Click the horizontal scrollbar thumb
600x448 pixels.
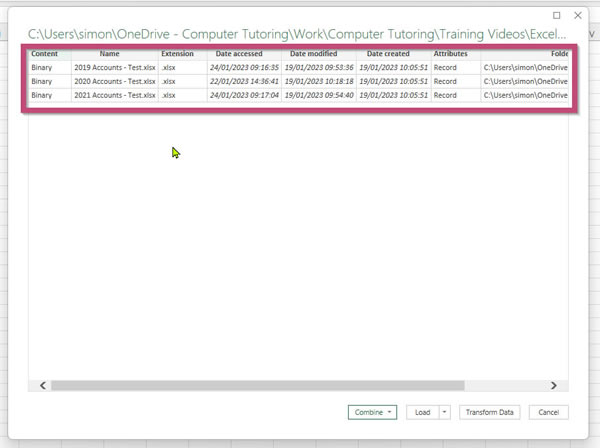258,385
